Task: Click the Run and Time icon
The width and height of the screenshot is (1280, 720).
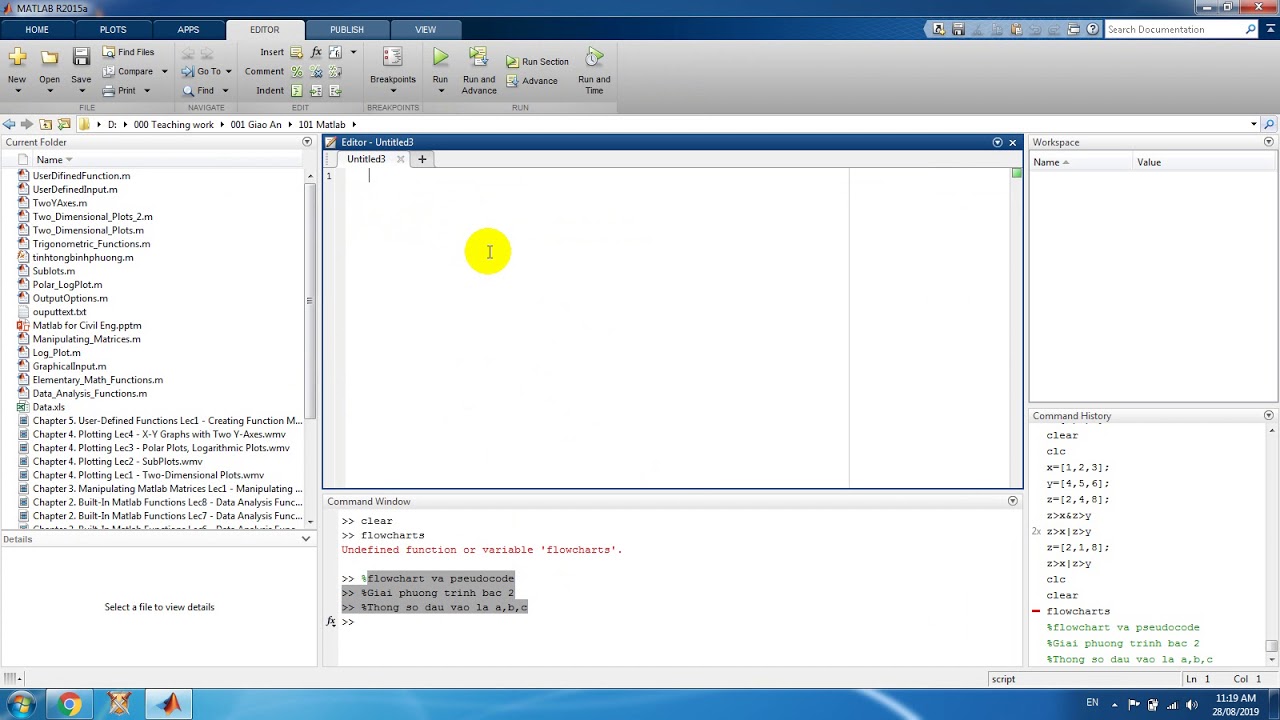Action: click(x=594, y=57)
